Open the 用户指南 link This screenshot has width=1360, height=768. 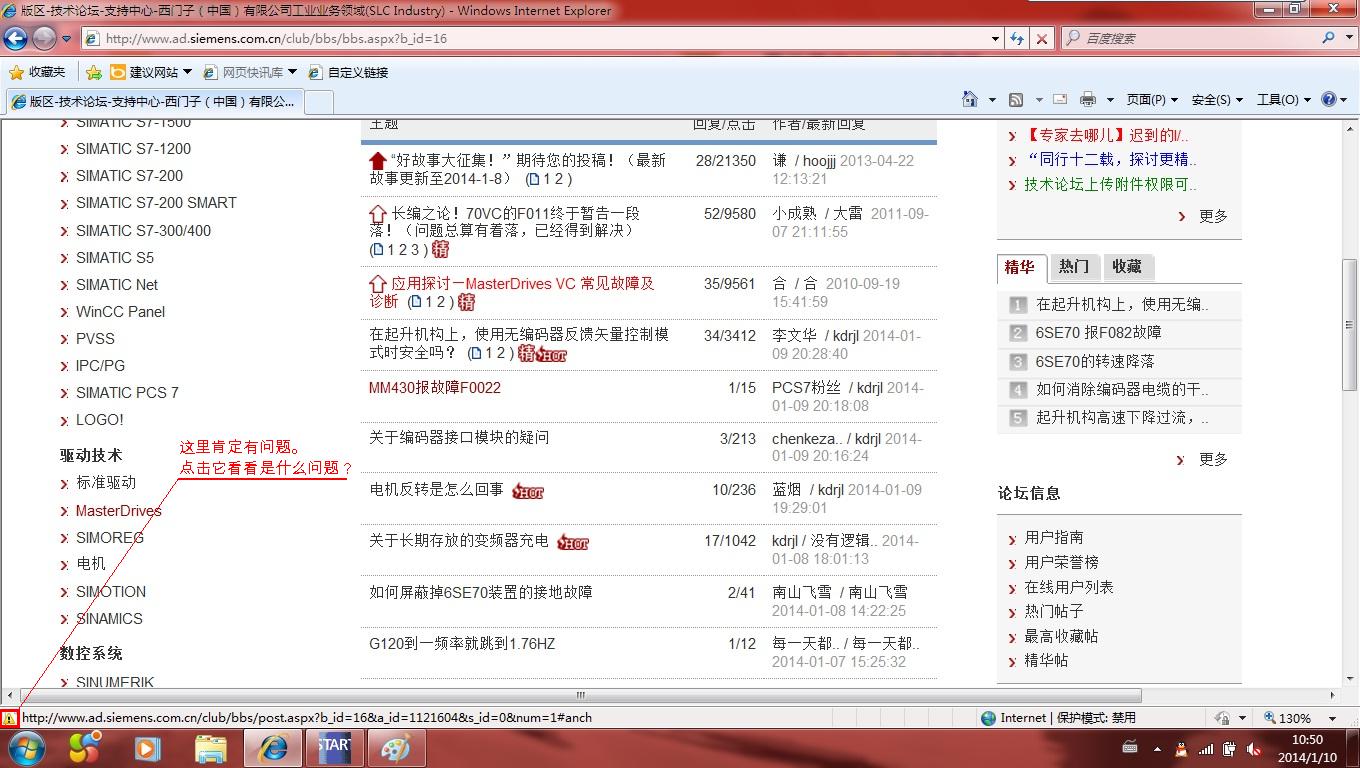pyautogui.click(x=1054, y=538)
